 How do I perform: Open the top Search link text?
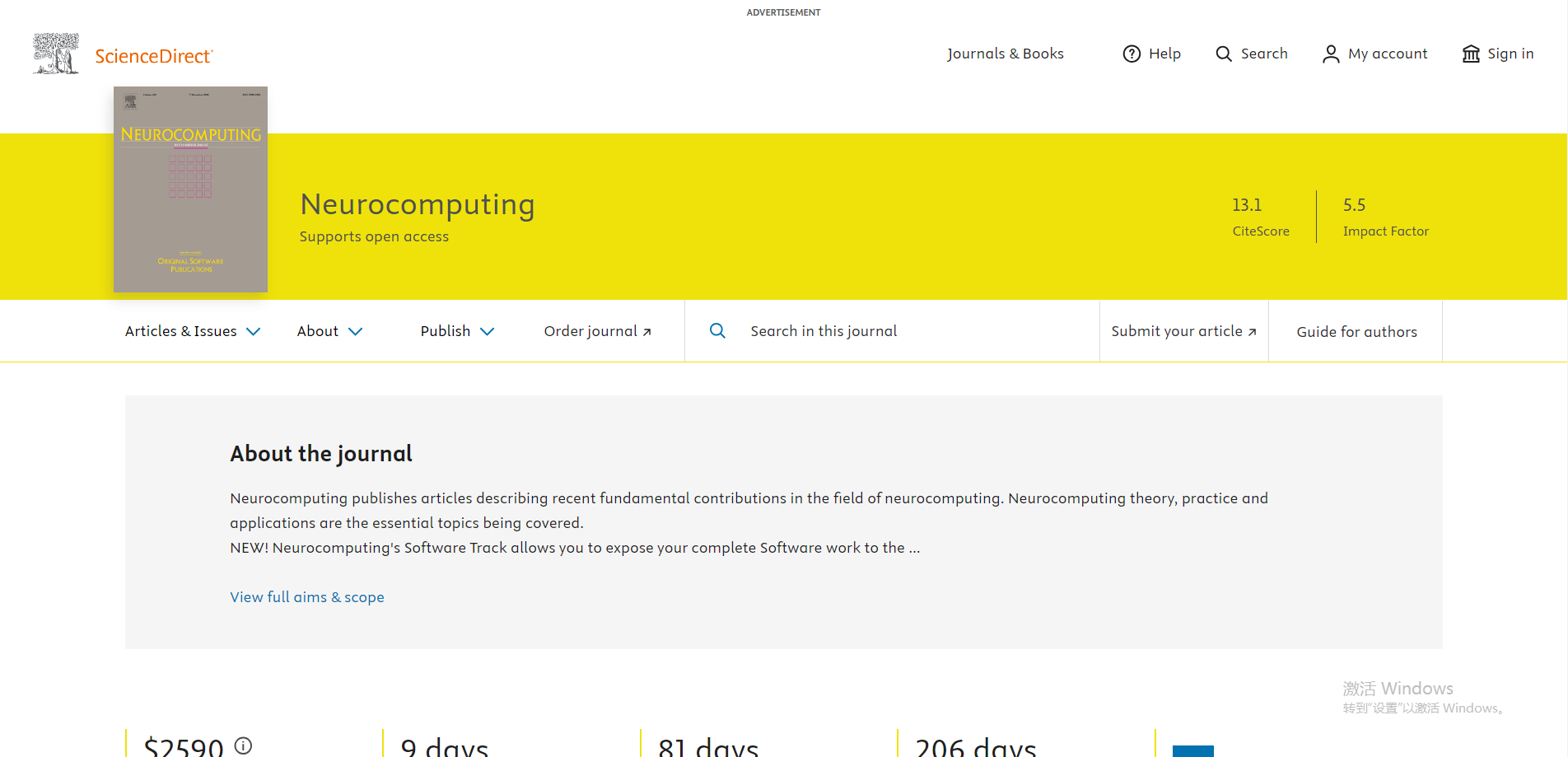pyautogui.click(x=1264, y=54)
